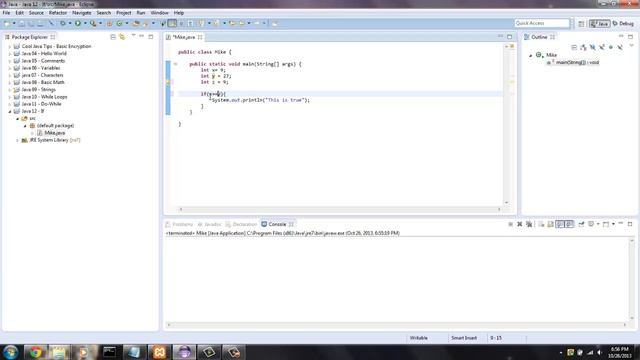Image resolution: width=640 pixels, height=360 pixels.
Task: Open Mike.java in Package Explorer
Action: [x=54, y=133]
